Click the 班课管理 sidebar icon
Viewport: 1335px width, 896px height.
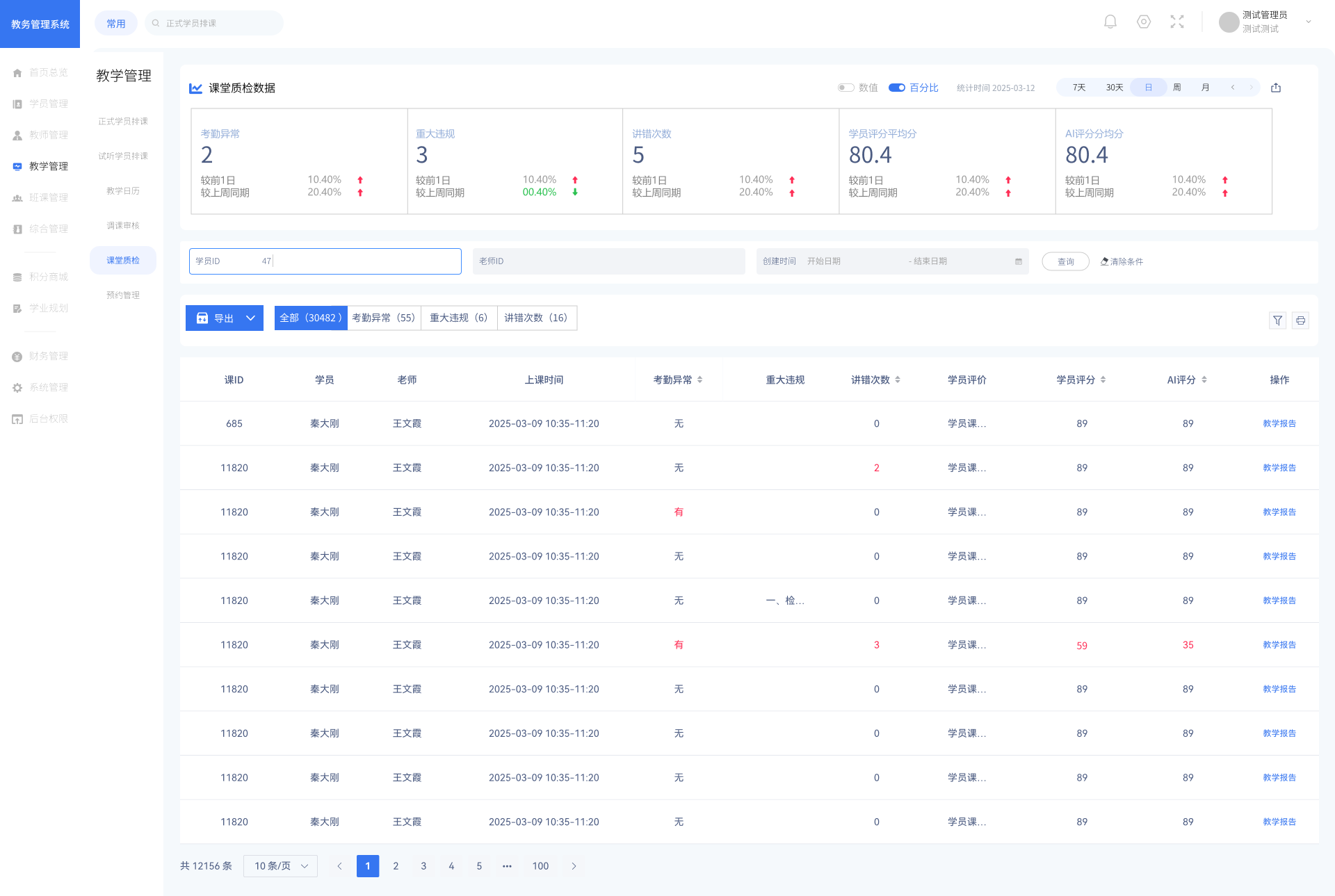tap(17, 197)
